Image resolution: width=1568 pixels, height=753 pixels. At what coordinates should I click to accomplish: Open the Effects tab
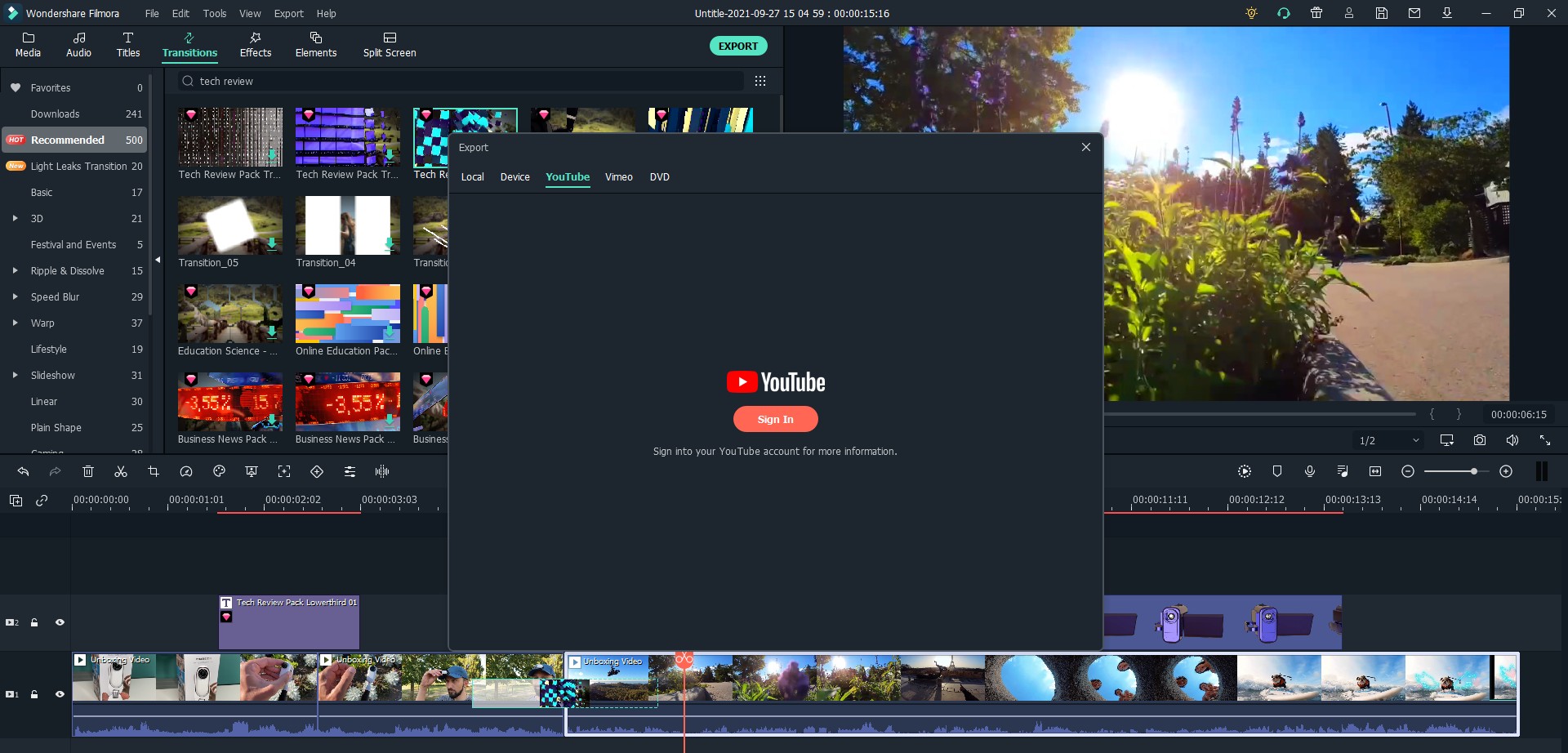(x=256, y=45)
